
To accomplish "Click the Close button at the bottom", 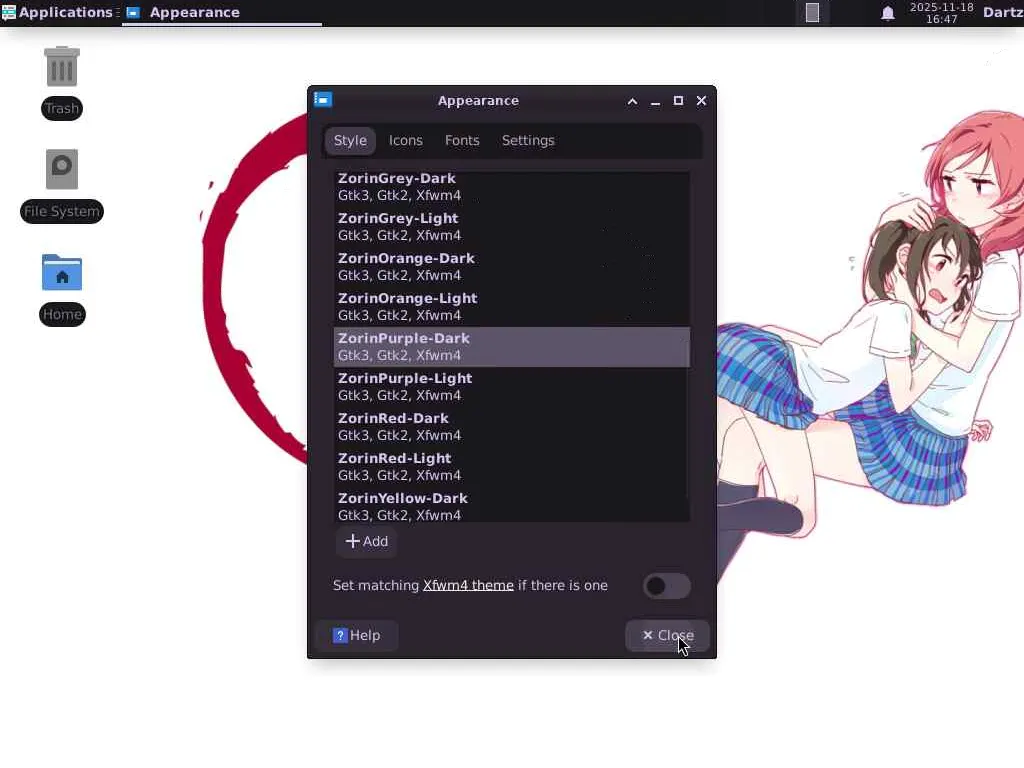I will click(x=667, y=635).
